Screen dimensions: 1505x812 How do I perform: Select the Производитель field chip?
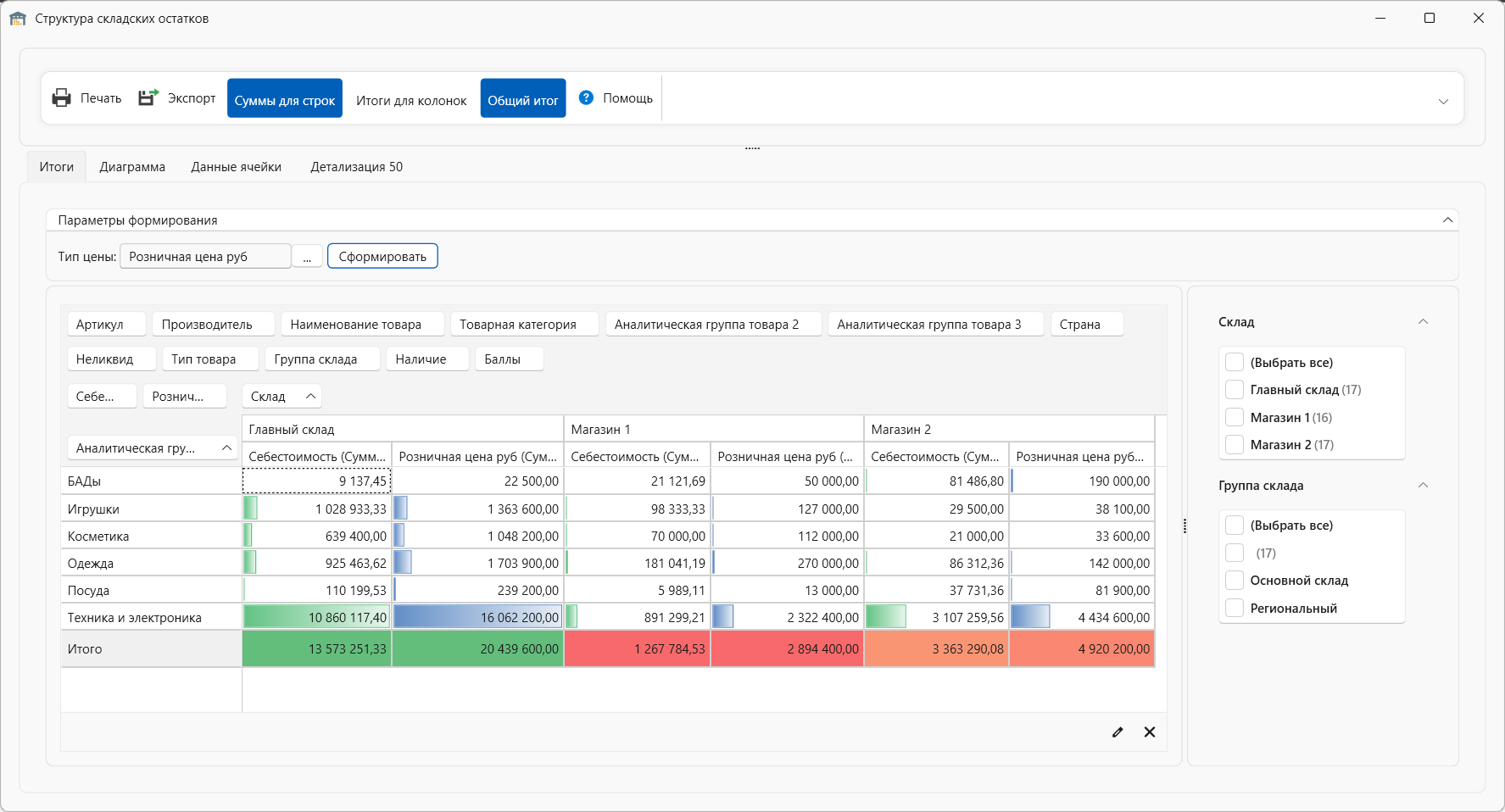215,324
